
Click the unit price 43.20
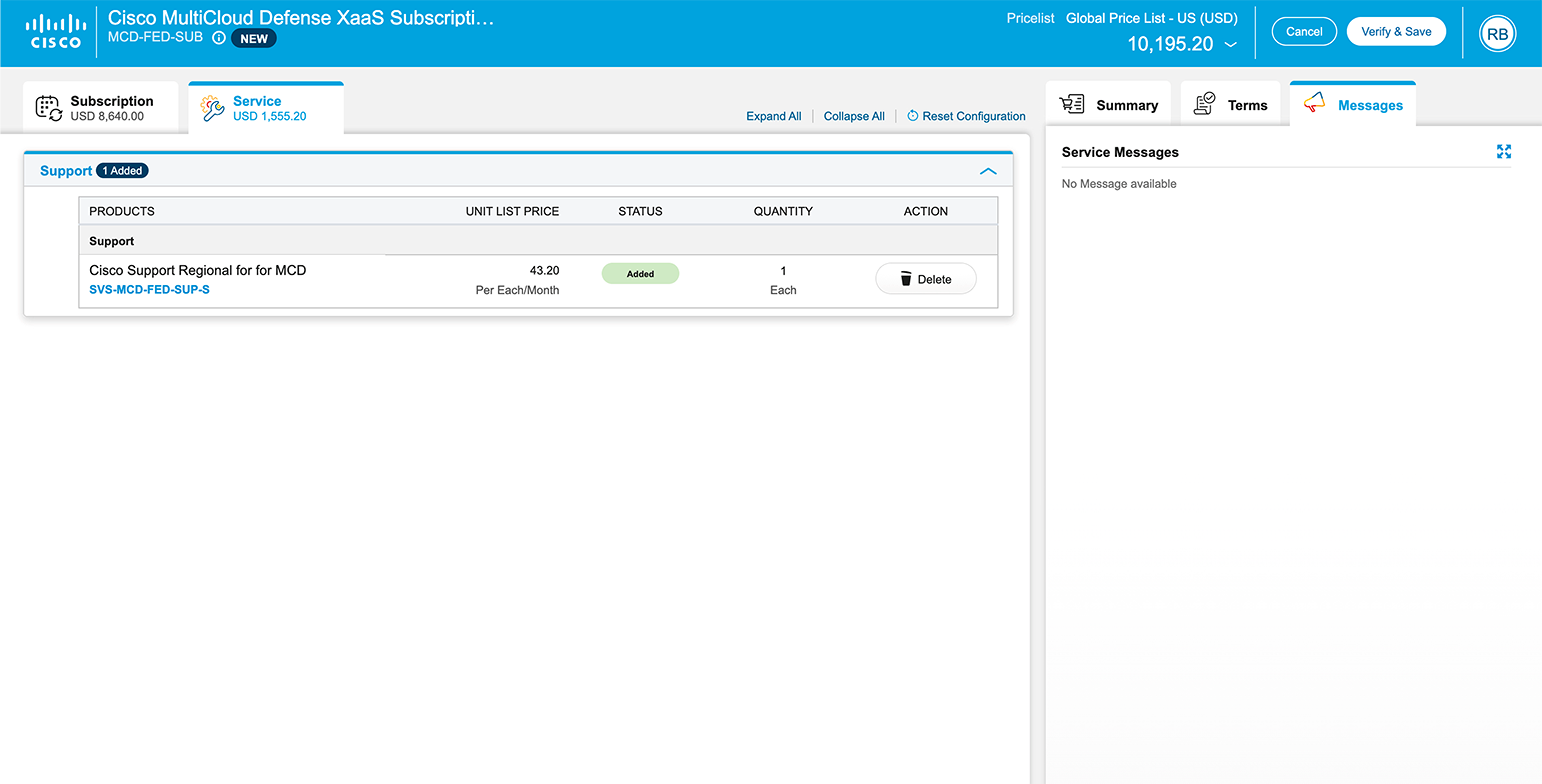coord(544,270)
